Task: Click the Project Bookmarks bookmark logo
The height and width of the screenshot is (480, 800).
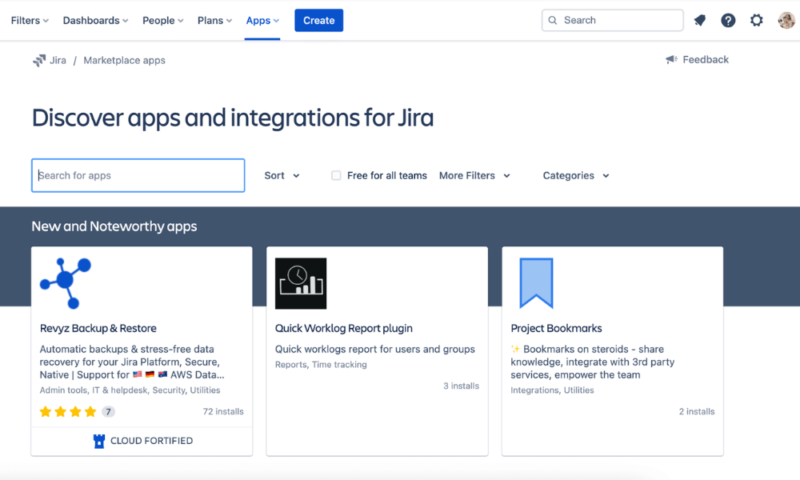Action: point(536,283)
